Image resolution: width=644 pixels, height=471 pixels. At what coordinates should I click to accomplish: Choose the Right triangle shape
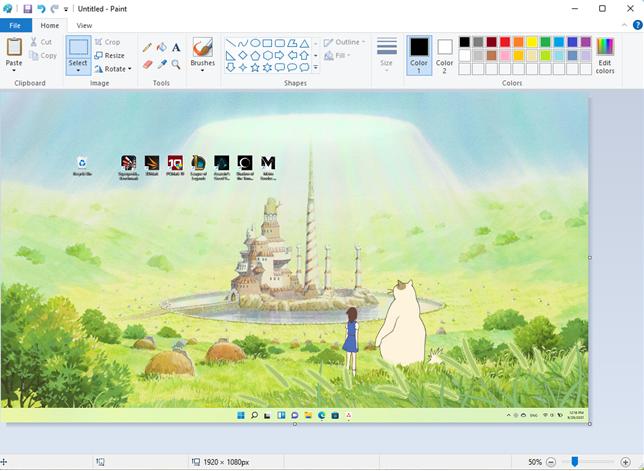coord(231,55)
